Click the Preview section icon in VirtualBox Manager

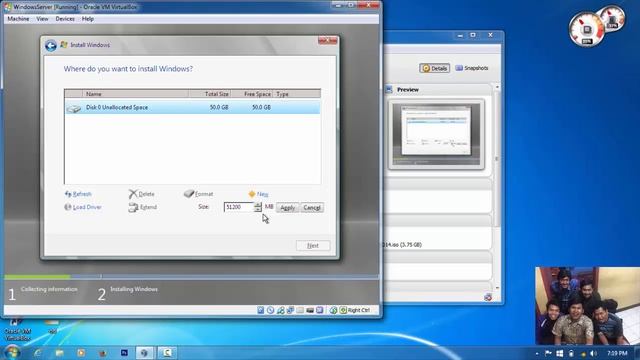[x=389, y=89]
